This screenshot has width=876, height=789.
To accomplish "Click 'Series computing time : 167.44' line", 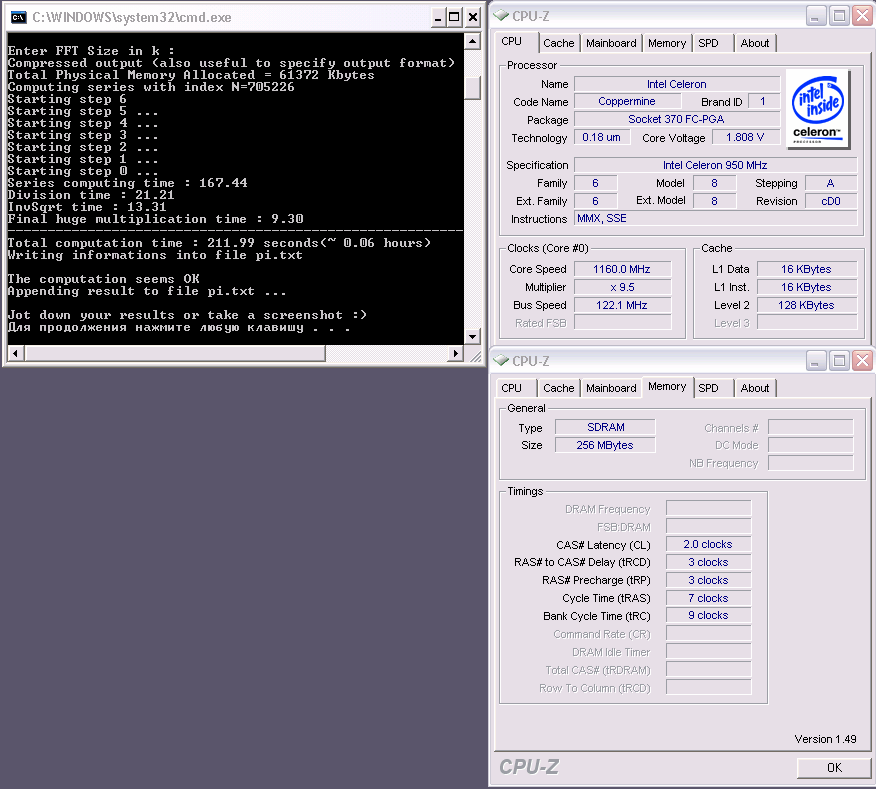I will [x=127, y=183].
